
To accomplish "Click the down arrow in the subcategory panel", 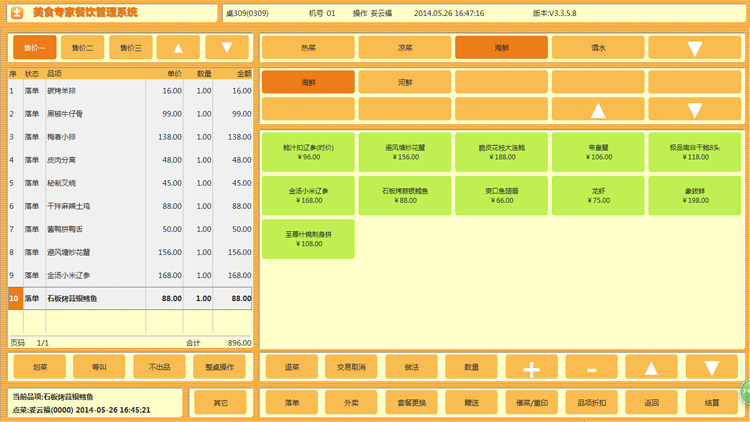I will [695, 111].
